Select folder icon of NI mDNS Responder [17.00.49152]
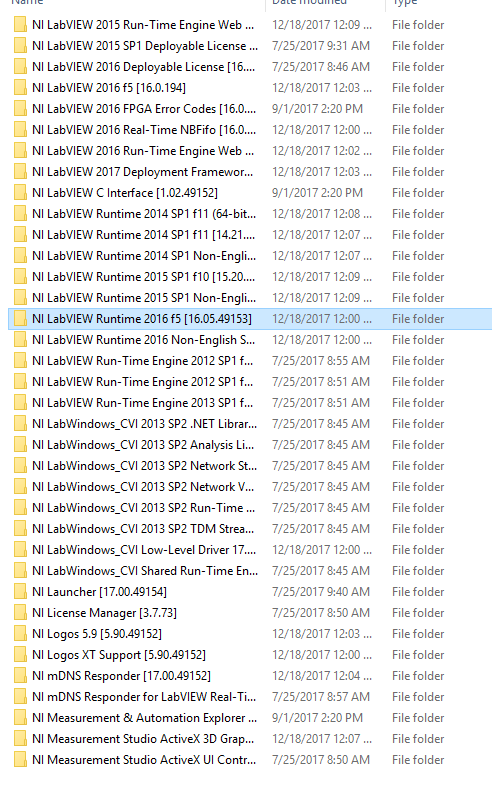Viewport: 492px width, 786px height. coord(20,676)
